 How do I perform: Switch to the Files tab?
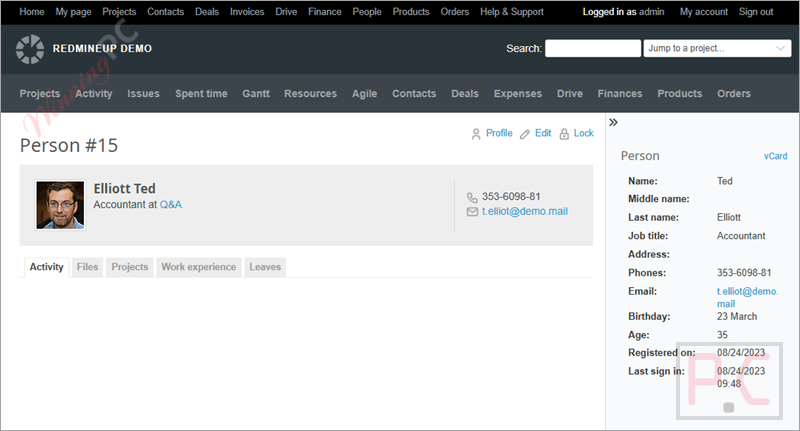pos(87,267)
